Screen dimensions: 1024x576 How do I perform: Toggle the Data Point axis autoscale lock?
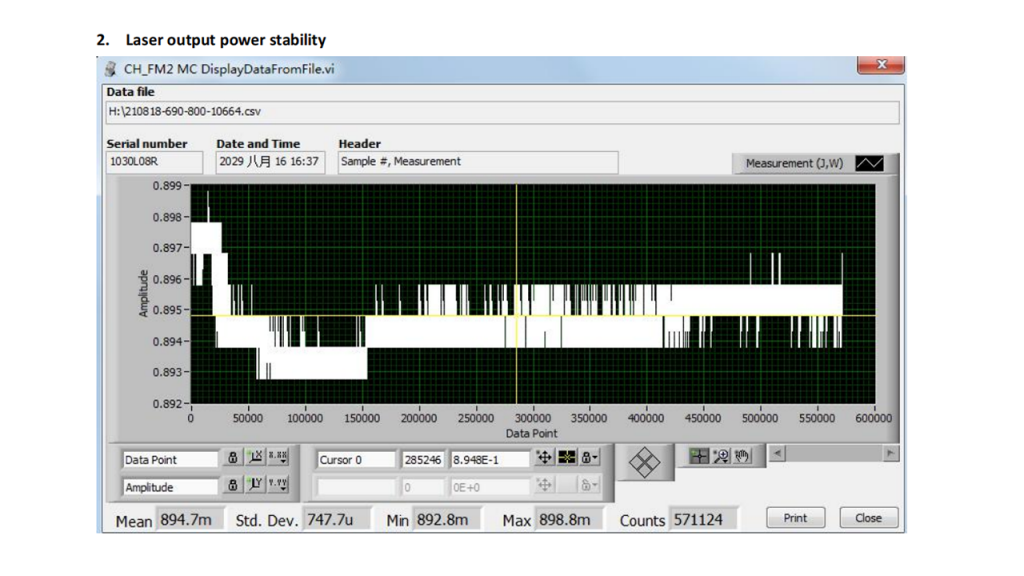pos(232,458)
